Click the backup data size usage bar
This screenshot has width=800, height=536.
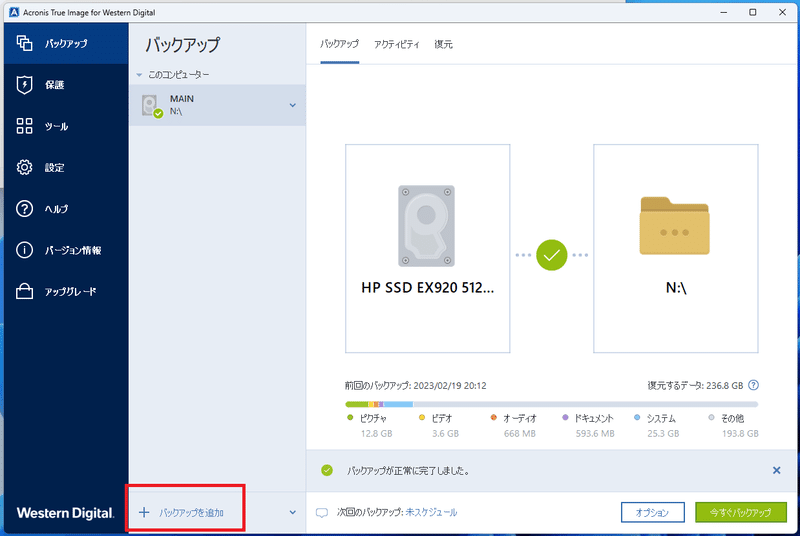pos(552,404)
